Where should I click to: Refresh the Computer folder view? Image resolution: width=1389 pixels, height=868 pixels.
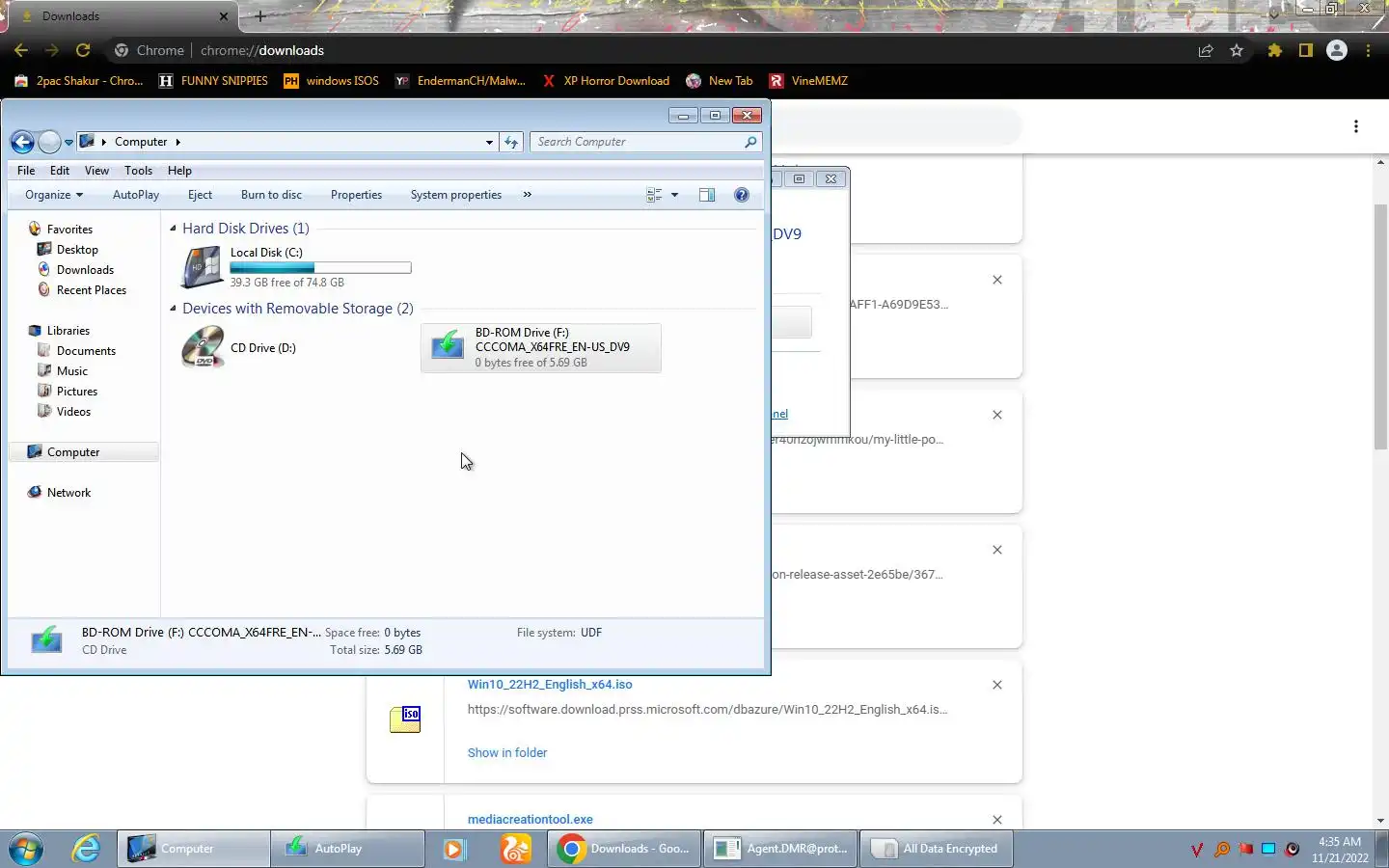click(511, 142)
